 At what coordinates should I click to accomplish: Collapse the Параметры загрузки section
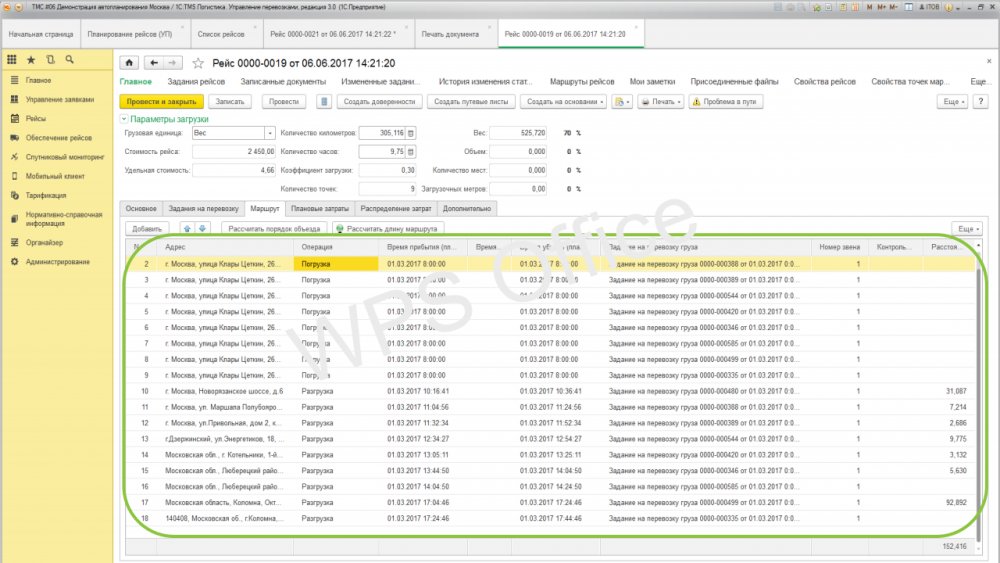(124, 118)
